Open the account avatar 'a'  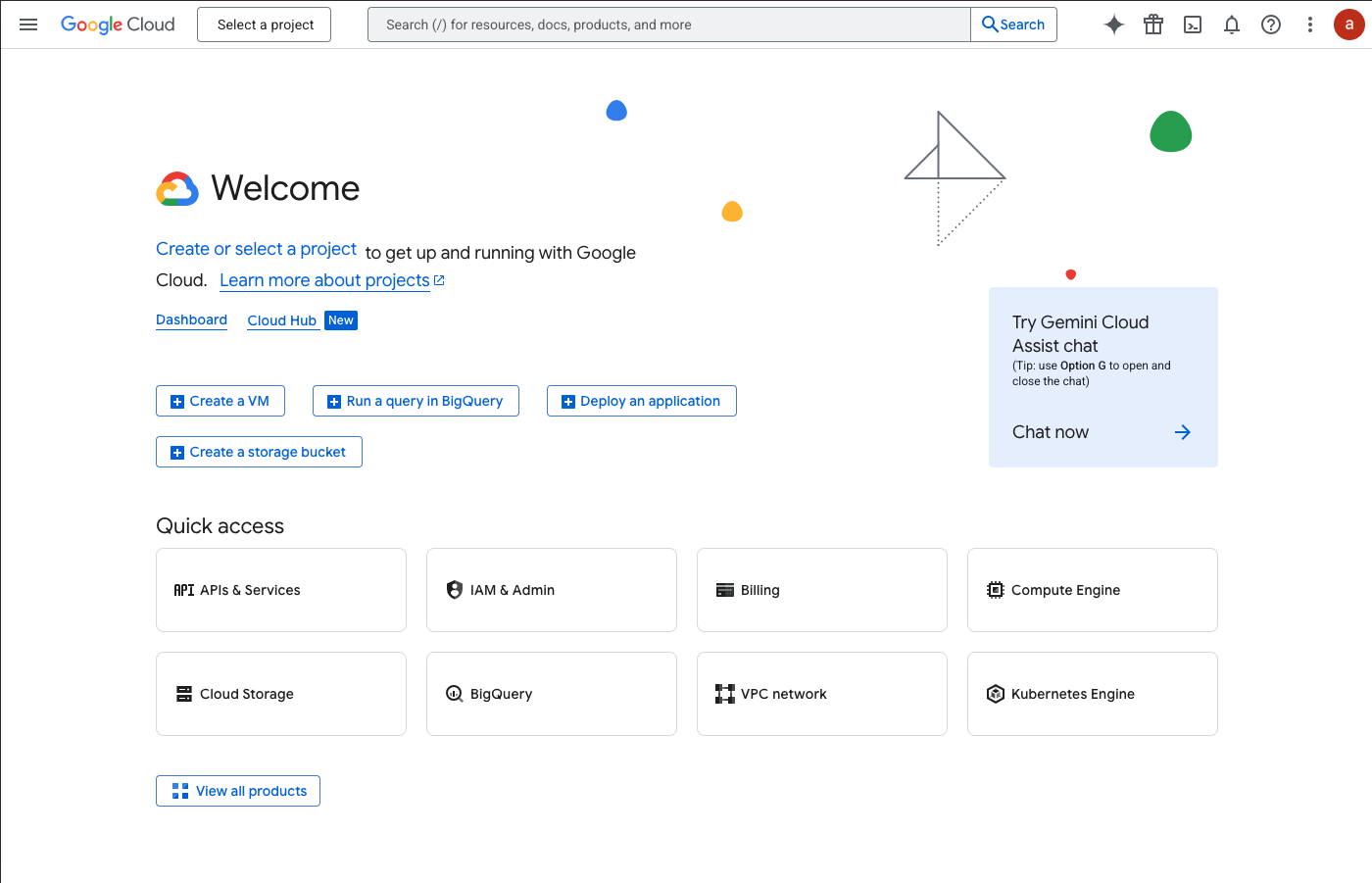(1349, 25)
